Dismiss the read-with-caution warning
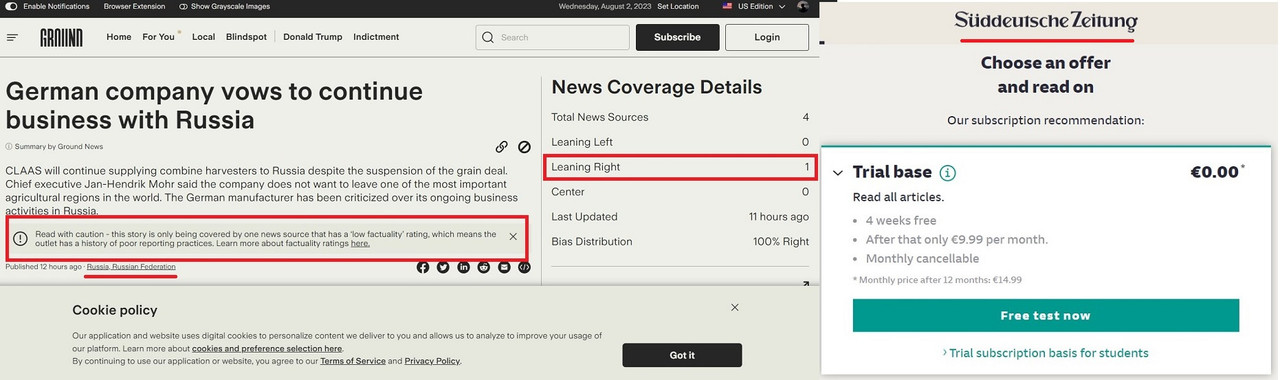 click(x=513, y=237)
